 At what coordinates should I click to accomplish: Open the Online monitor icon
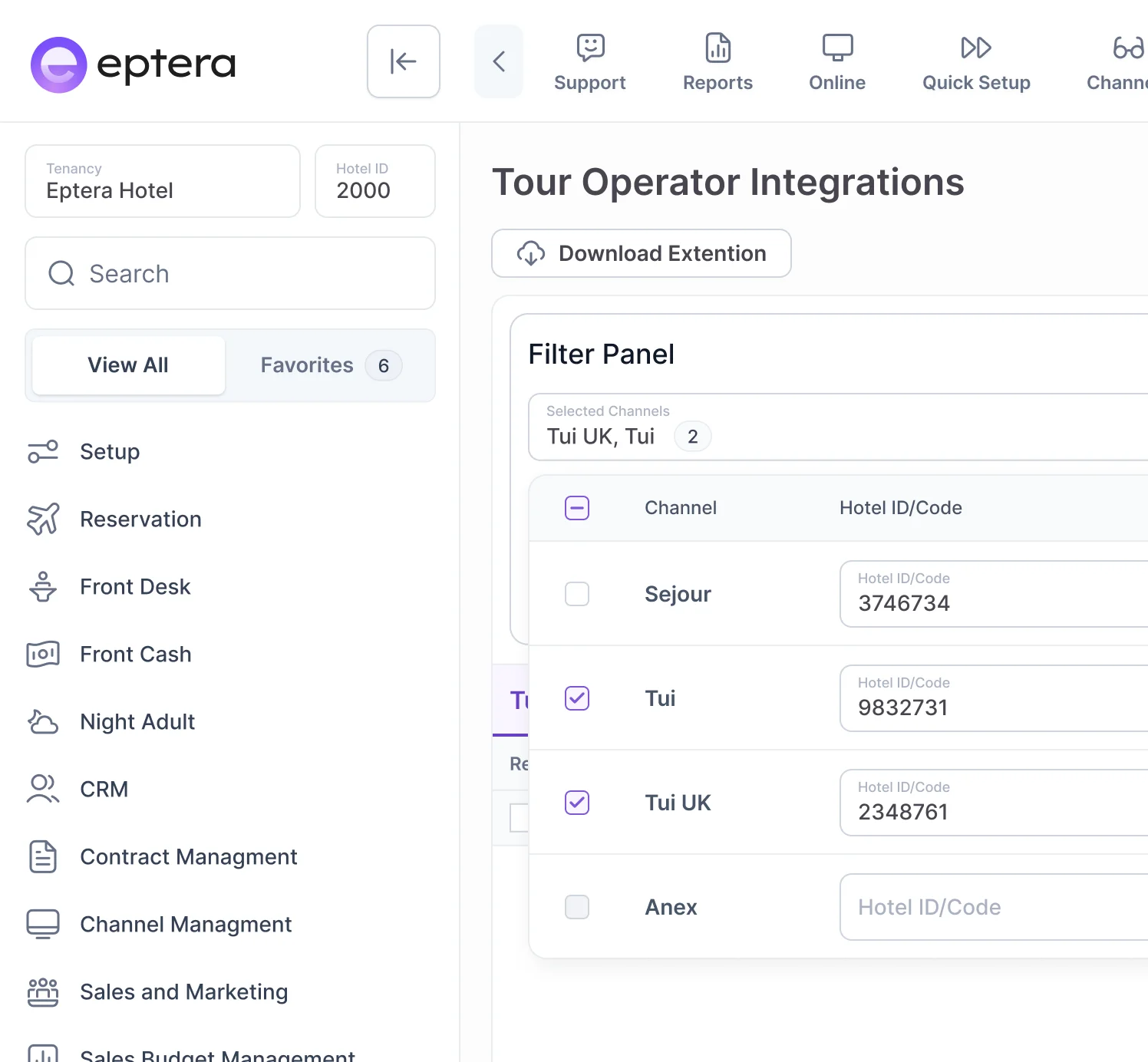[837, 48]
